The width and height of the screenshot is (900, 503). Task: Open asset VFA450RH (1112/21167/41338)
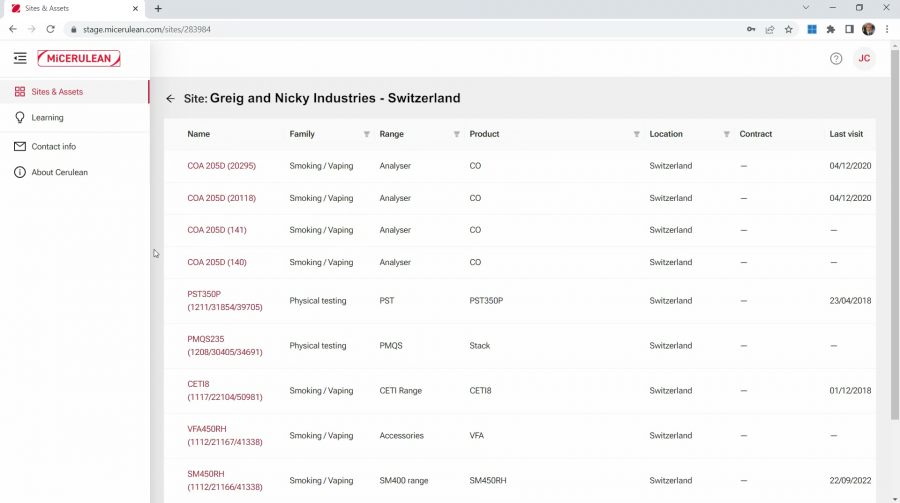coord(225,435)
